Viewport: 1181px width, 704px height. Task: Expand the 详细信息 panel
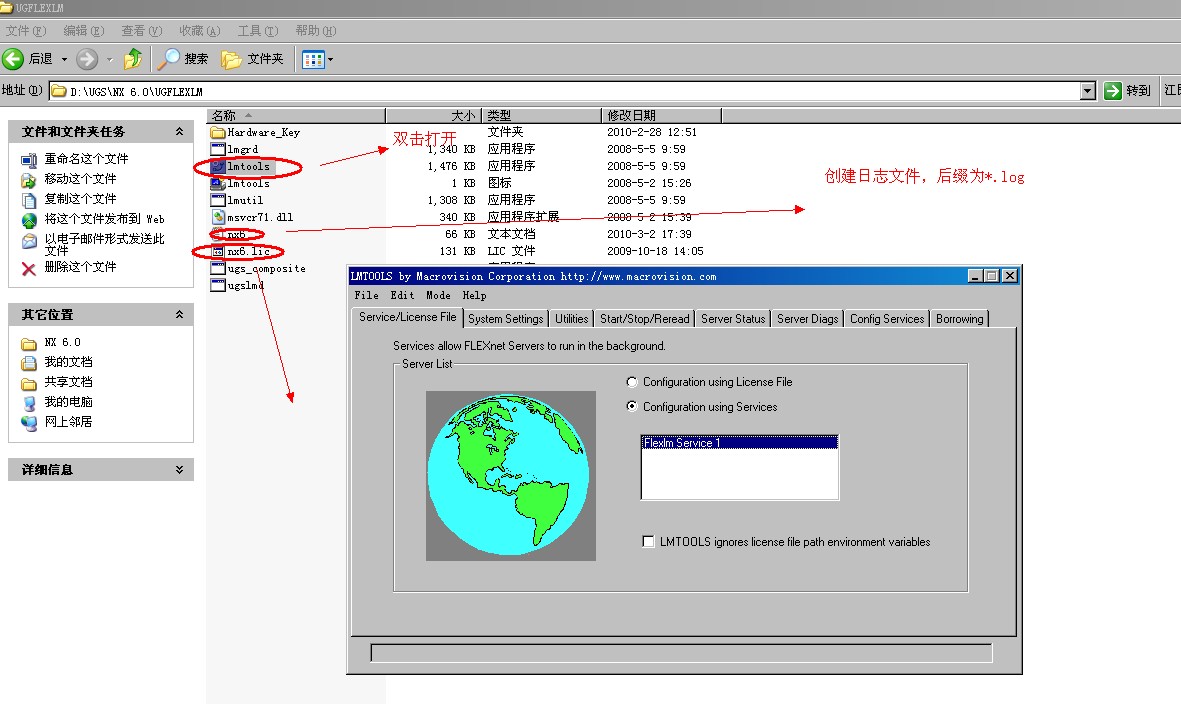(x=179, y=470)
